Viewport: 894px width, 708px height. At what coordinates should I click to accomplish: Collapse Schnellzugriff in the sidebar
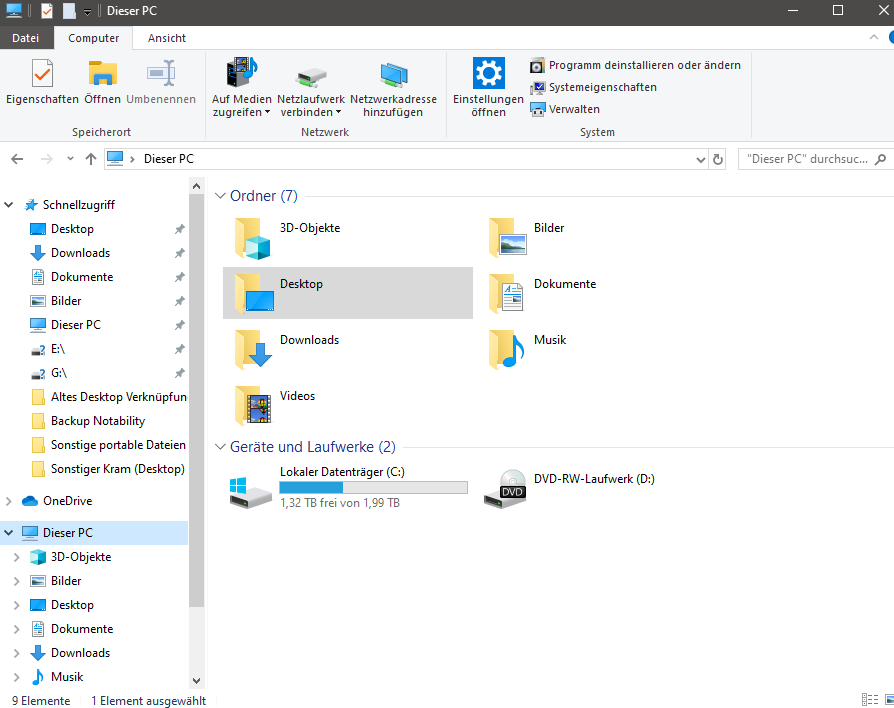pyautogui.click(x=9, y=205)
